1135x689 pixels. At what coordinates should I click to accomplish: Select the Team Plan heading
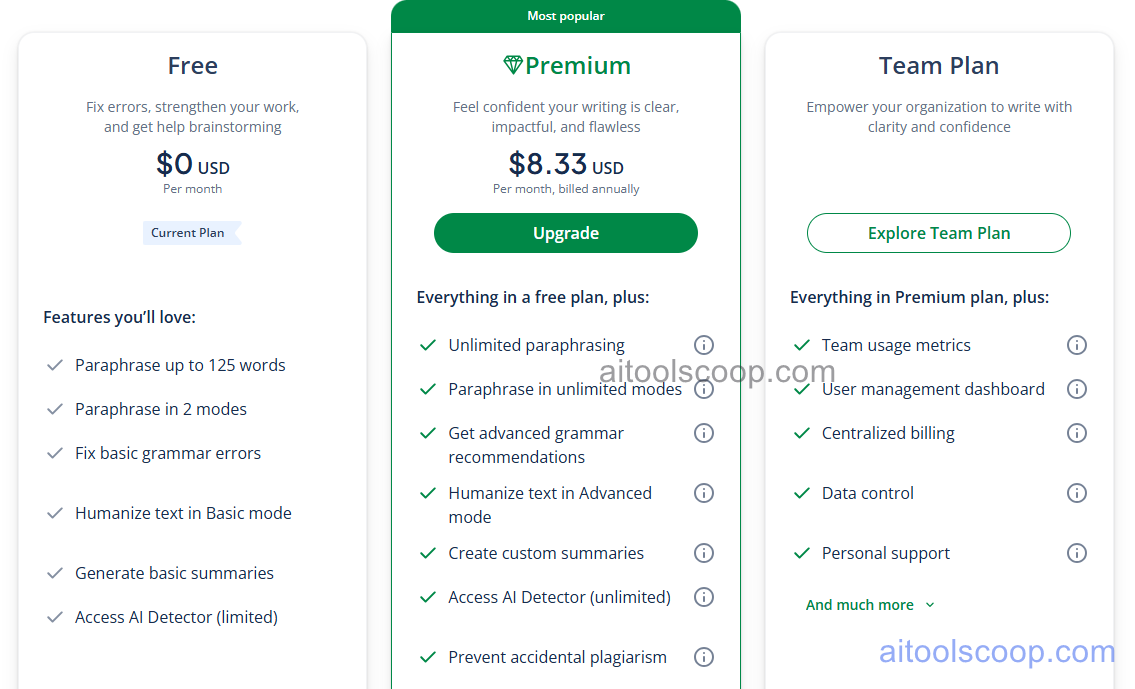coord(938,65)
